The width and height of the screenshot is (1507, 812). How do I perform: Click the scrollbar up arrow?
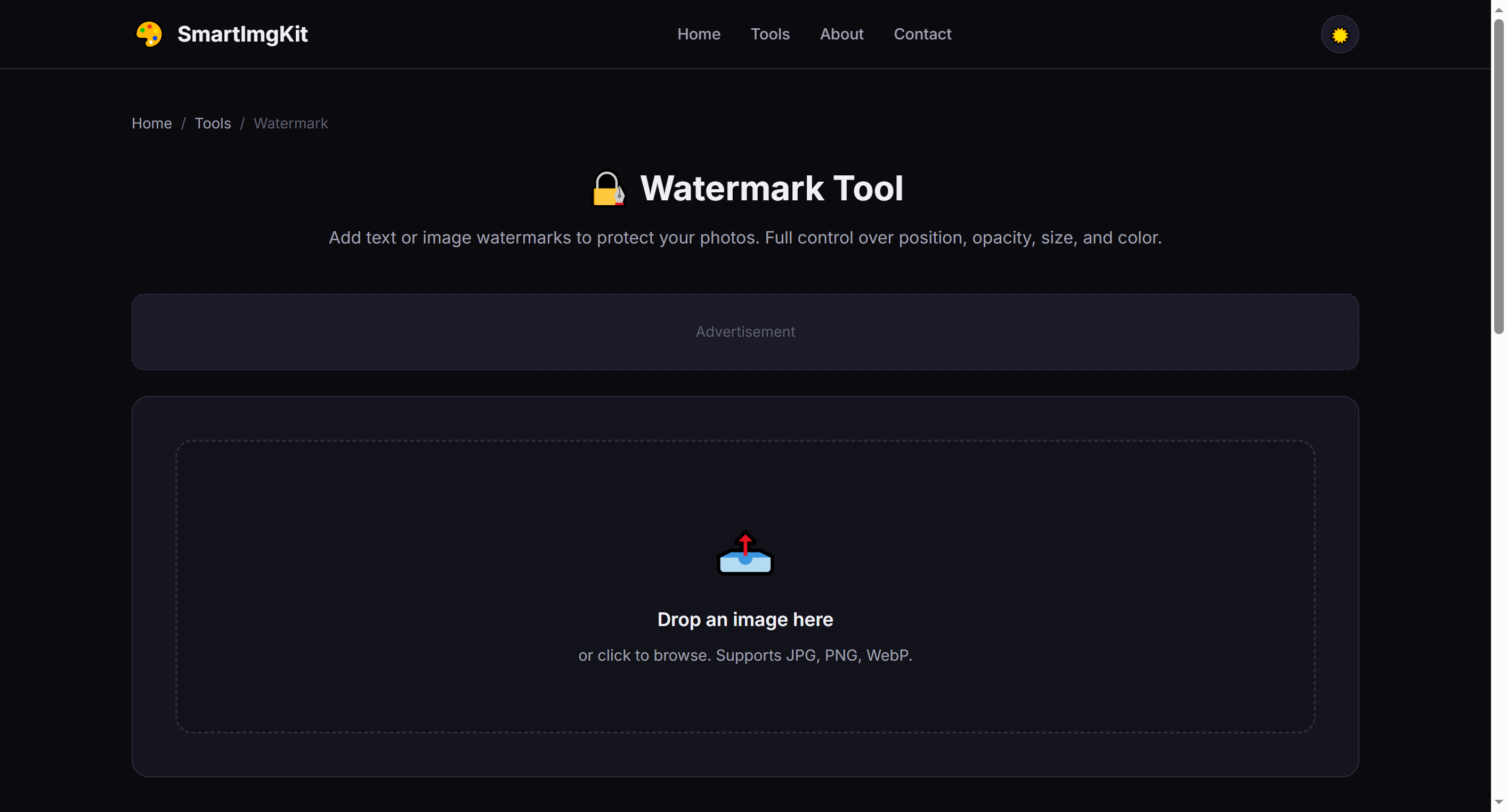[1499, 10]
